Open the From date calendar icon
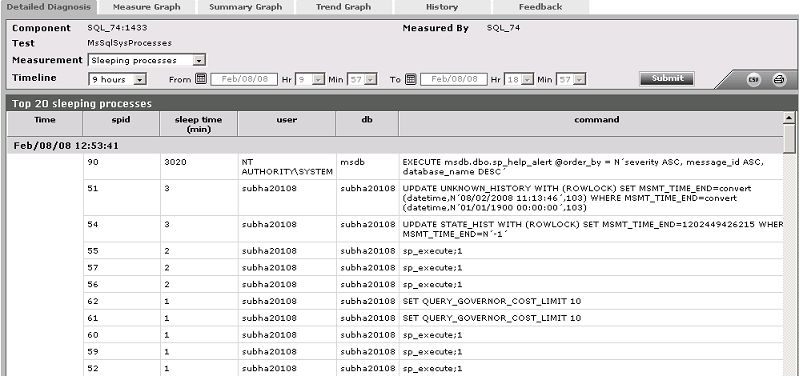 (x=201, y=79)
